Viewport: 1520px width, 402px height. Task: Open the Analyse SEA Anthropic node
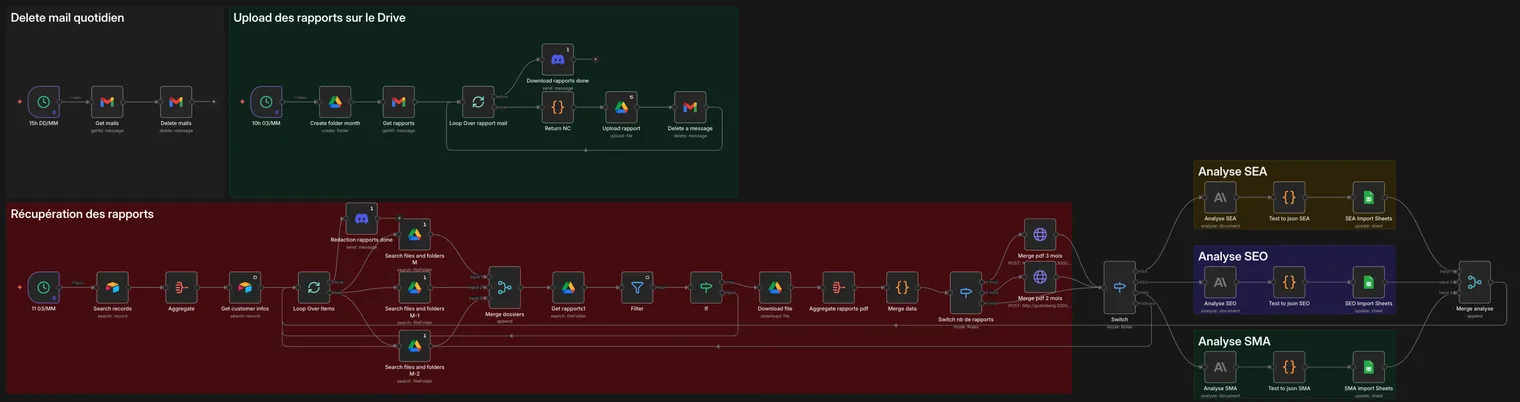[x=1219, y=197]
